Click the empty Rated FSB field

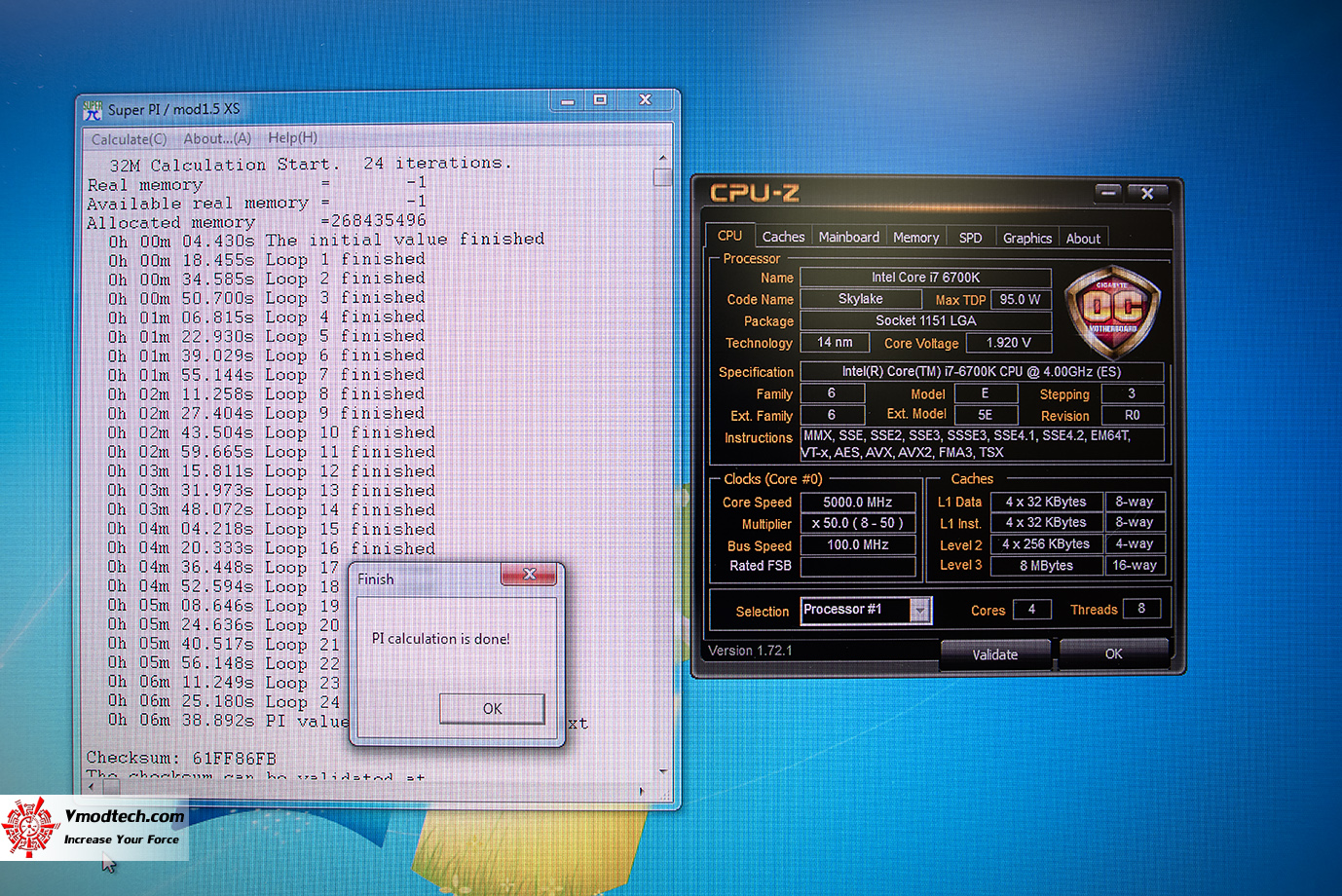pyautogui.click(x=858, y=566)
